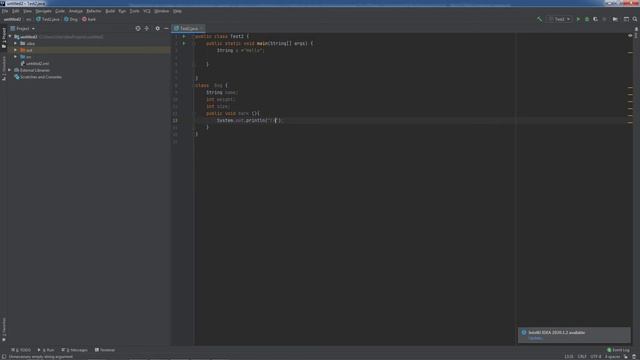Open Project Structure icon in toolbar
Screen dimensions: 640x360
615,19
